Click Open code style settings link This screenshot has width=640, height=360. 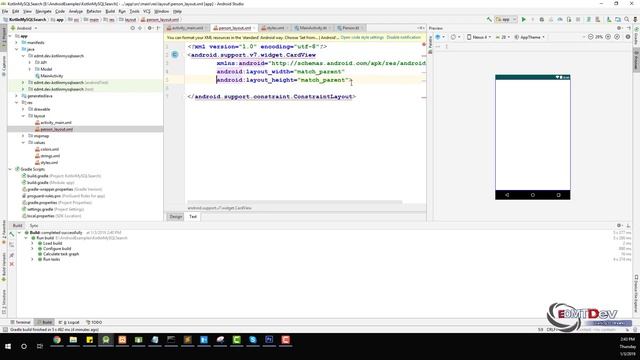click(x=362, y=38)
